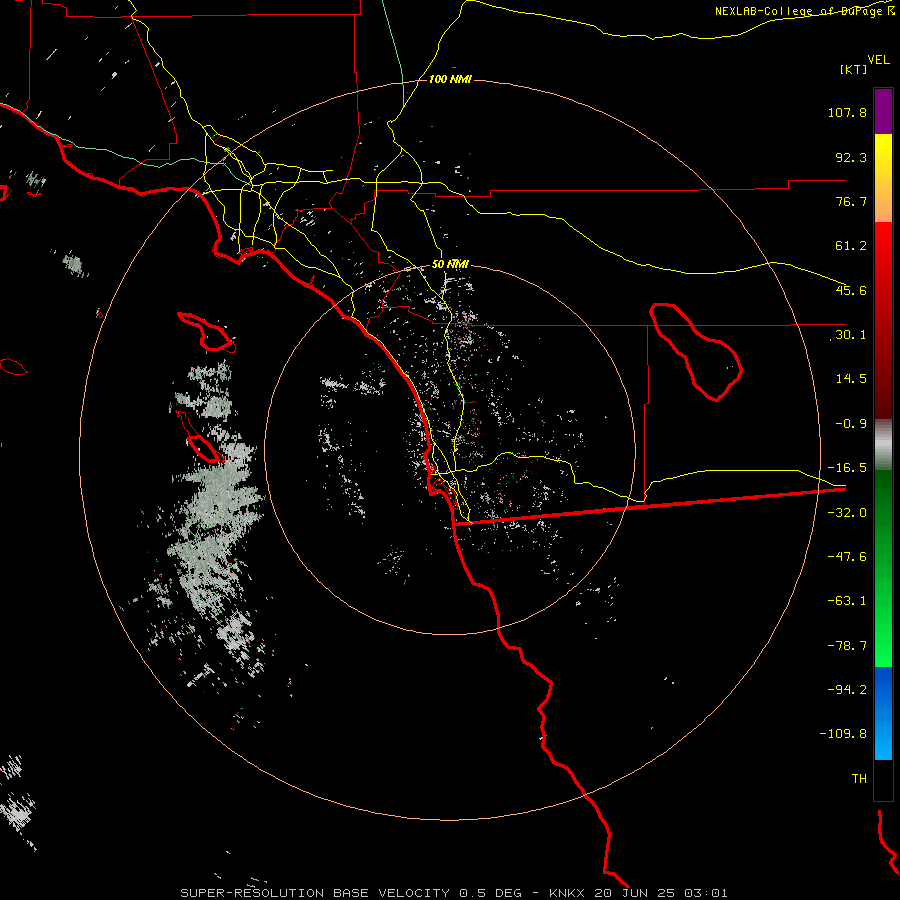Click the Super-Resolution Base Velocity caption
This screenshot has width=900, height=900.
pyautogui.click(x=454, y=893)
